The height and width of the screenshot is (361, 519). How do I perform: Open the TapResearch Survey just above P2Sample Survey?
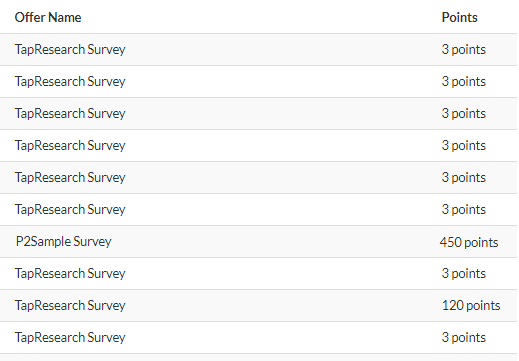[x=70, y=209]
